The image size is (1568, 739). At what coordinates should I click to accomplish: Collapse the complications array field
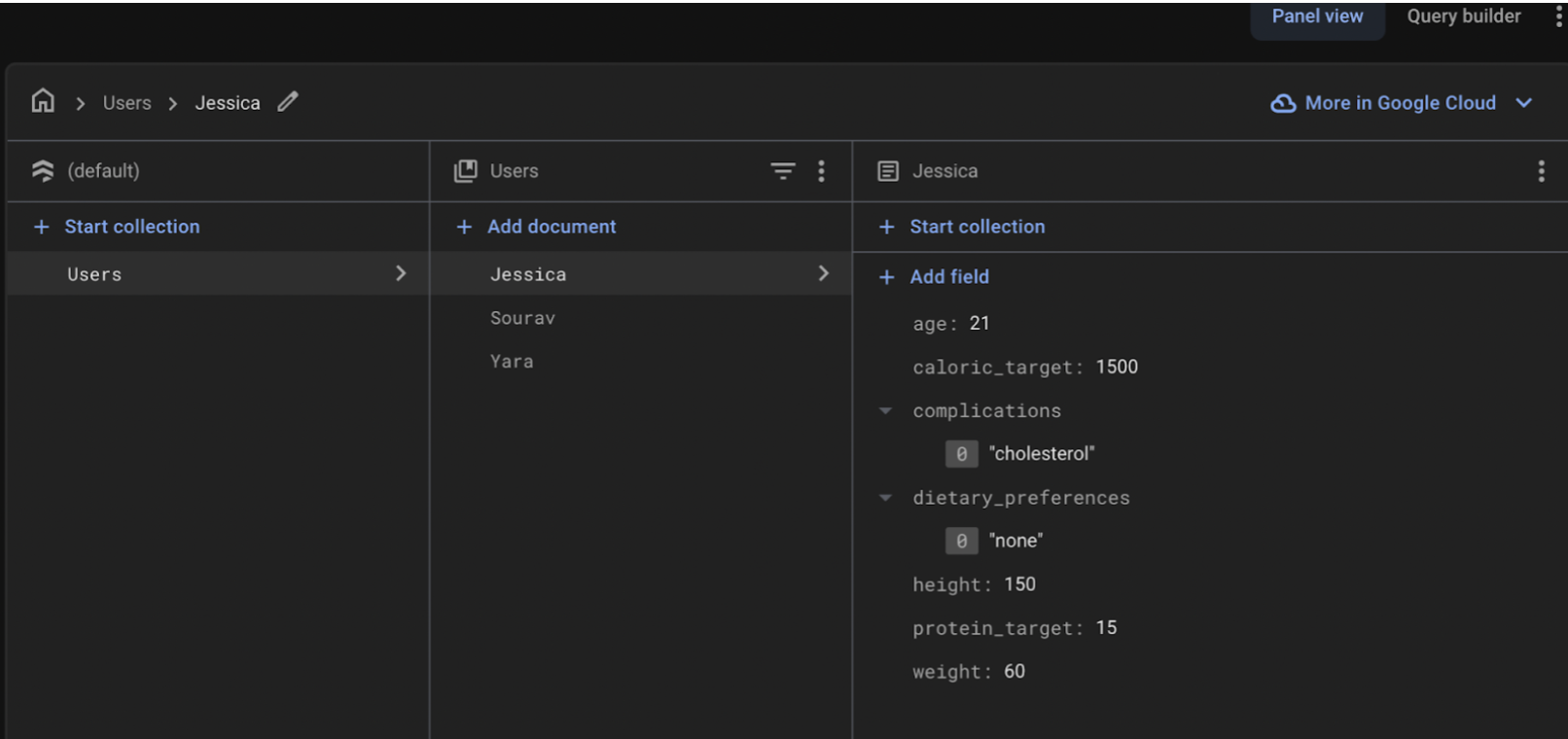click(x=885, y=411)
